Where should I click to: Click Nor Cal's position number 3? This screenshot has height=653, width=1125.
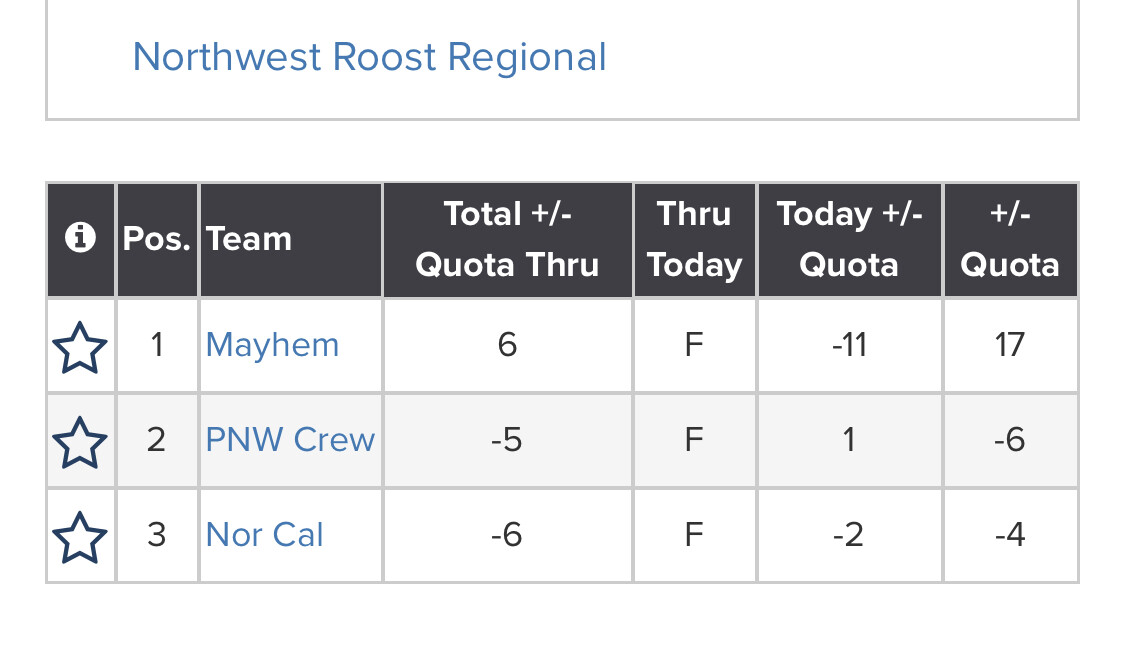pos(156,535)
